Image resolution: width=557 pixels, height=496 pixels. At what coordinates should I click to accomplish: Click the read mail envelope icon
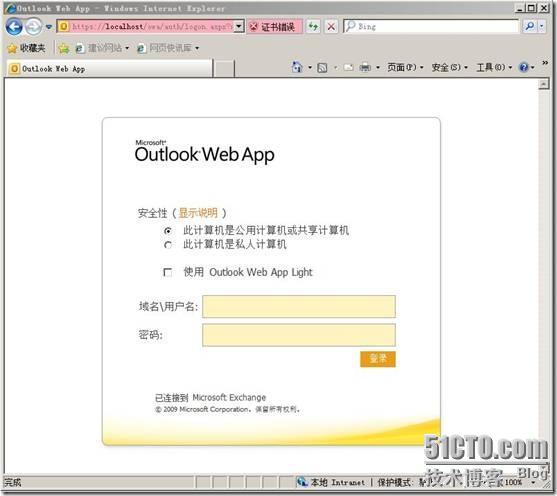pos(348,67)
